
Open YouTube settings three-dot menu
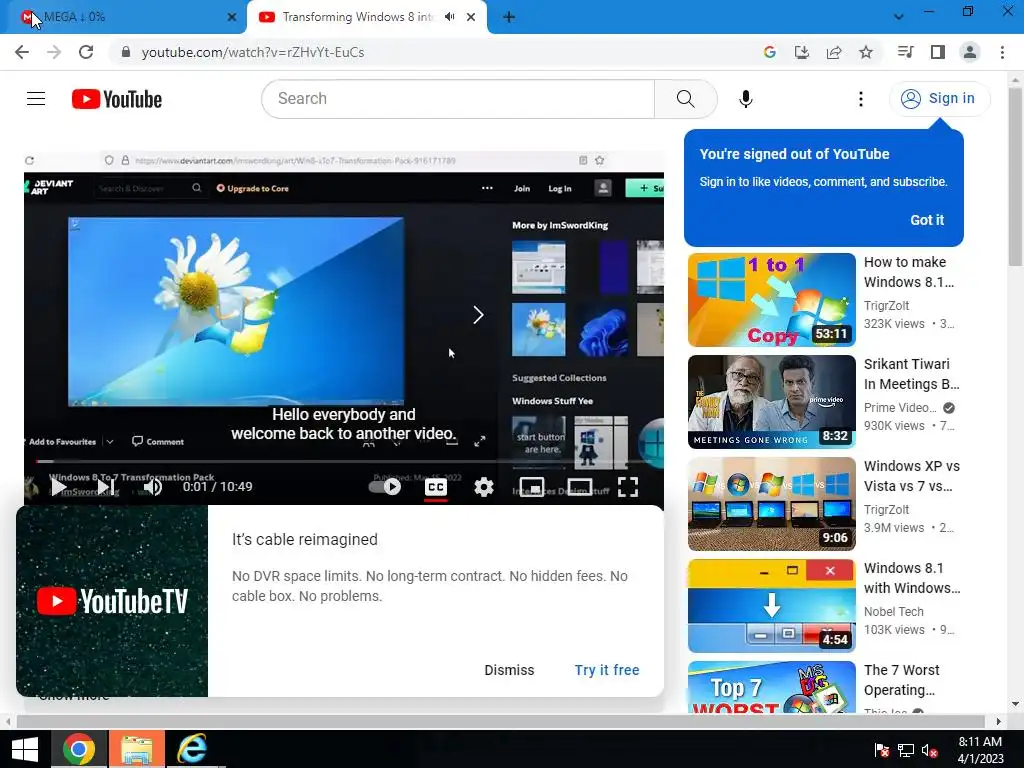861,99
